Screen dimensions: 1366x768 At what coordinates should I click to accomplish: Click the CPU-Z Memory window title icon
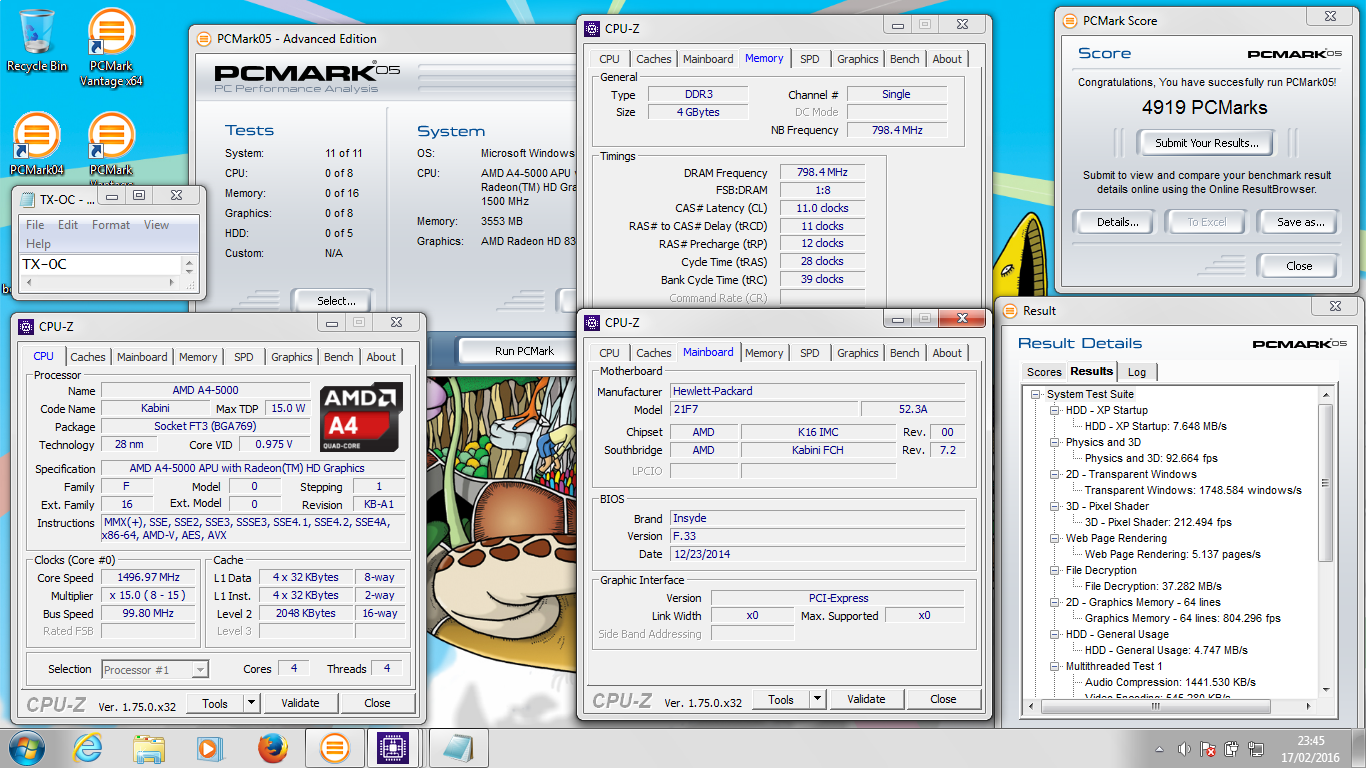[x=592, y=29]
